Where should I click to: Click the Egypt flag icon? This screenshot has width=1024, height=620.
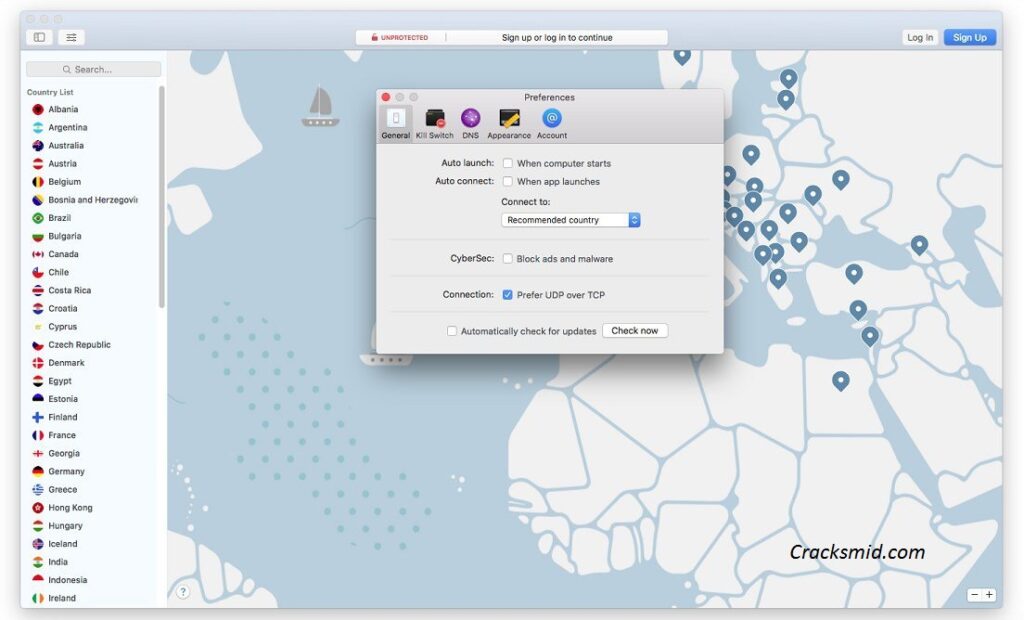pyautogui.click(x=38, y=381)
